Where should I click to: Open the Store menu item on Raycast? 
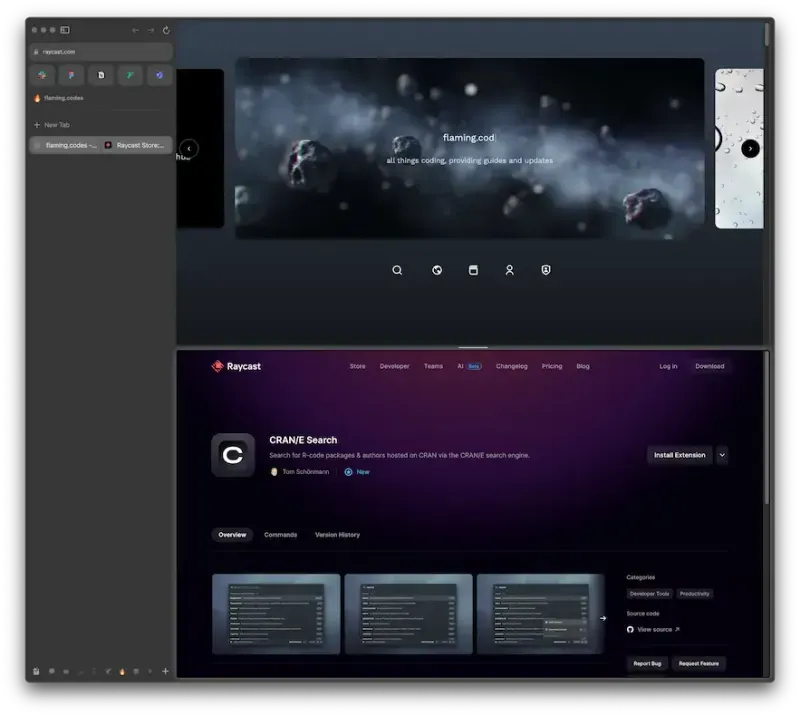click(x=358, y=366)
